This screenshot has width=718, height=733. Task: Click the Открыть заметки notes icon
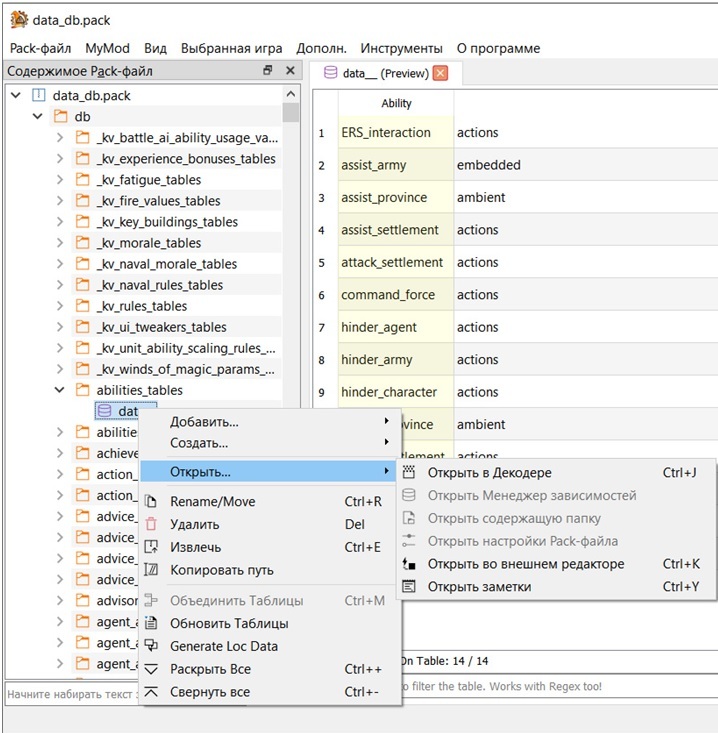coord(409,586)
